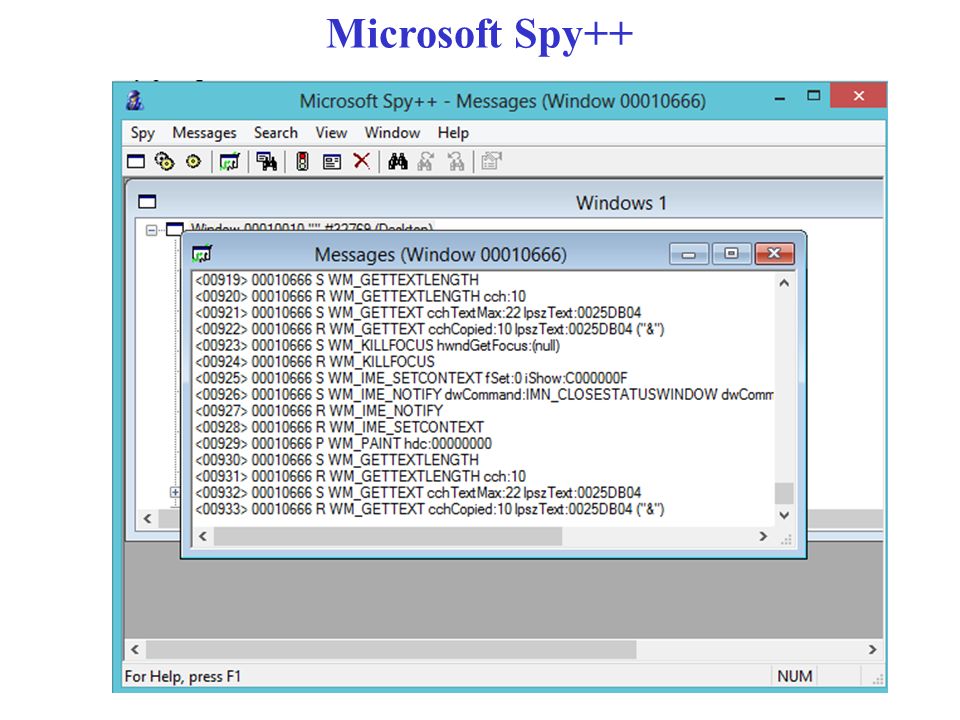Image resolution: width=960 pixels, height=720 pixels.
Task: Click the left arrow of the main window bottom scrollbar
Action: coord(135,650)
